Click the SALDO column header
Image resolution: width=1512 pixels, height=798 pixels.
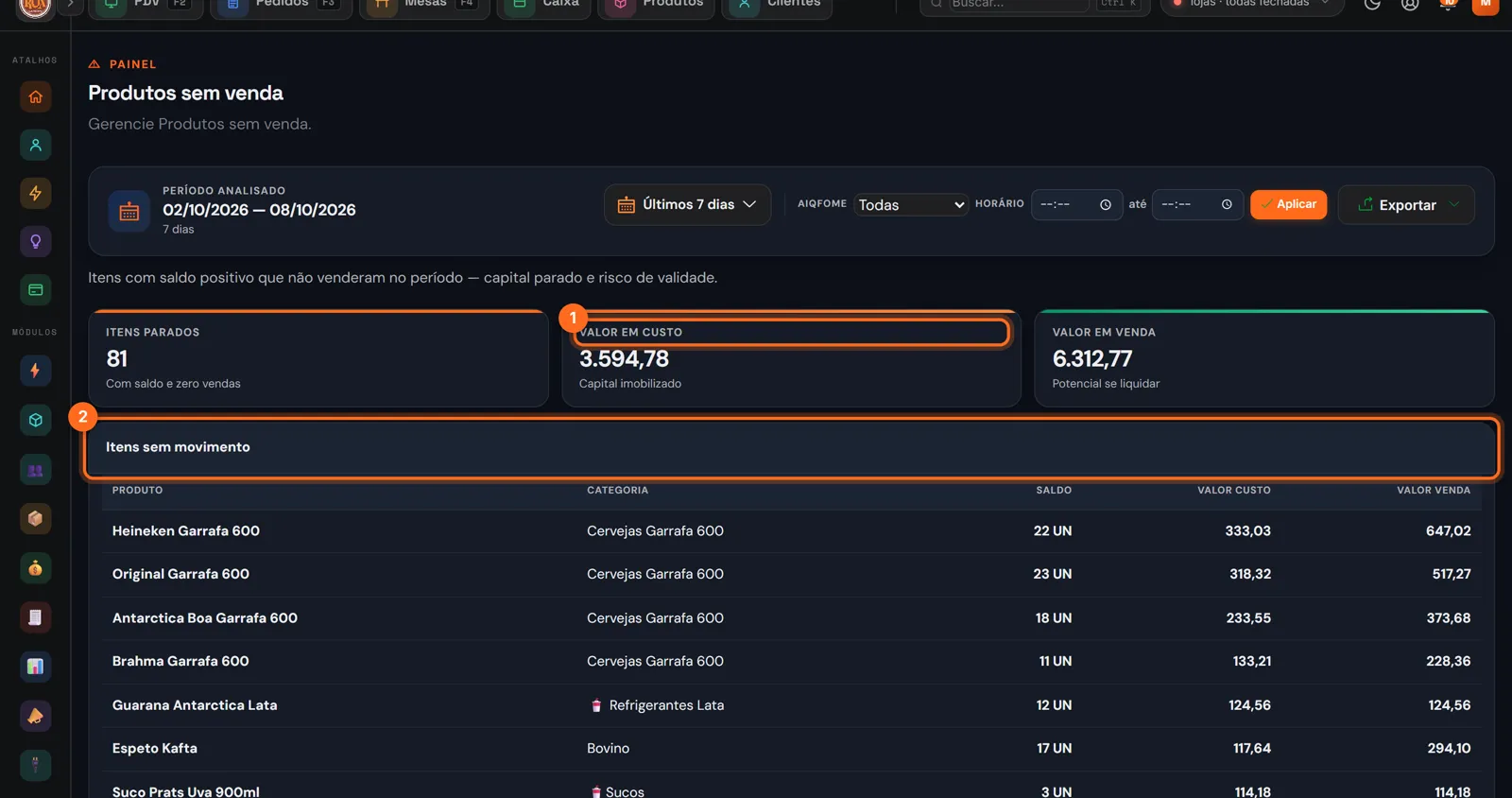click(1054, 491)
